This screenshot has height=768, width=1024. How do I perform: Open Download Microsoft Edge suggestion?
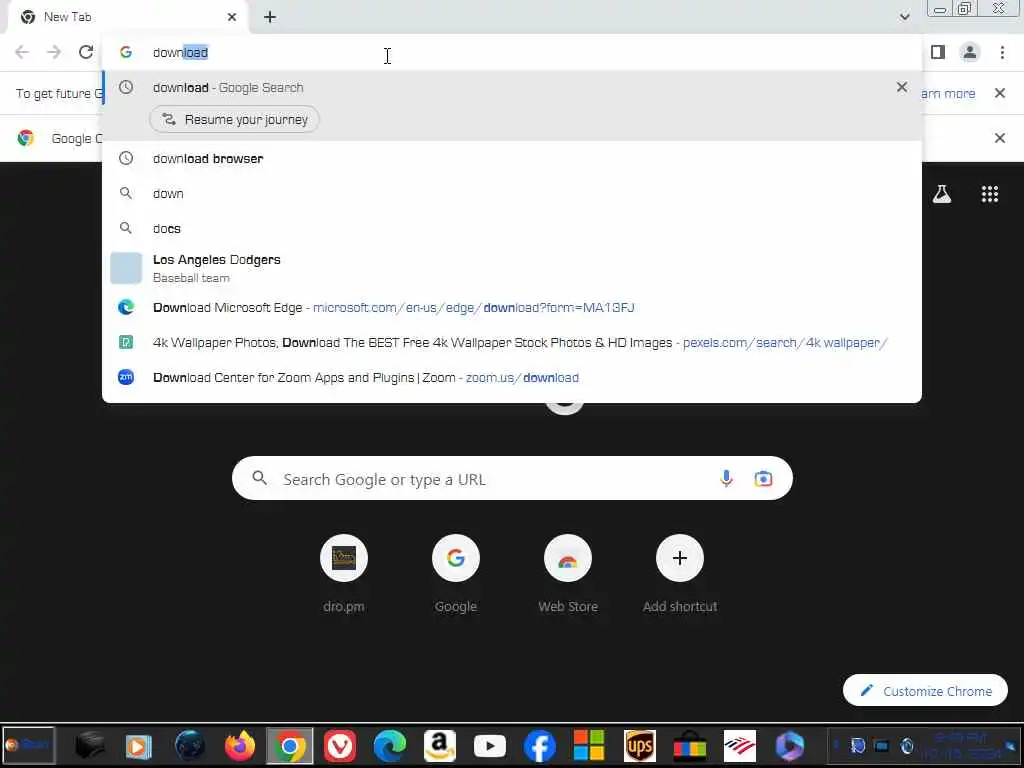click(512, 308)
